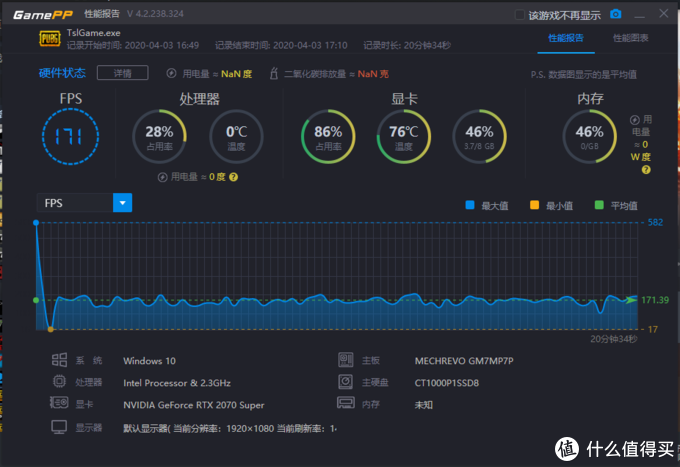Click the 'Windows 10' system text
This screenshot has width=680, height=467.
[150, 361]
